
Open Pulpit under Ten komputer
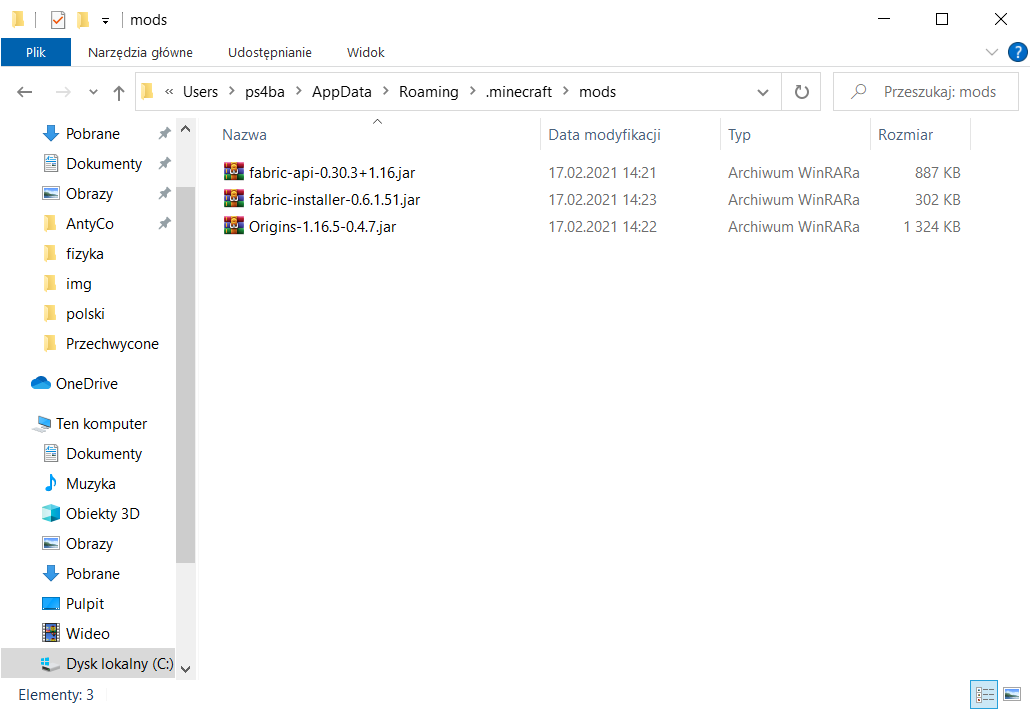click(x=85, y=604)
